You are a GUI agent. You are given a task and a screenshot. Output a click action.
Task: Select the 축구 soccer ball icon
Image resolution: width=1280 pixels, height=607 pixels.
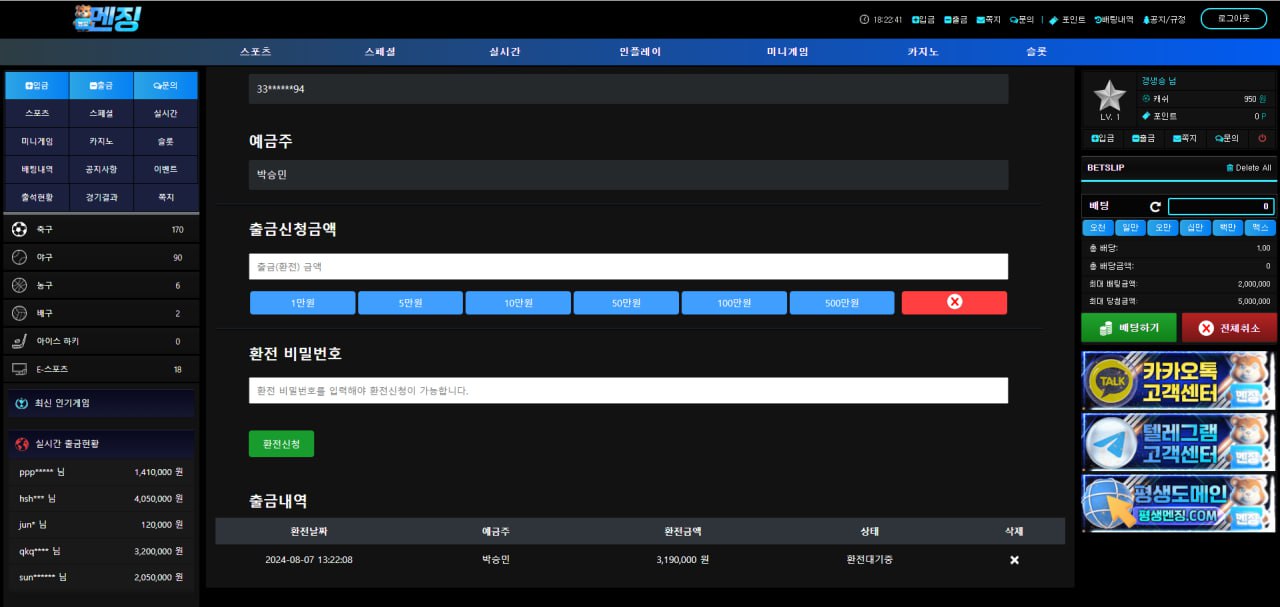[19, 230]
